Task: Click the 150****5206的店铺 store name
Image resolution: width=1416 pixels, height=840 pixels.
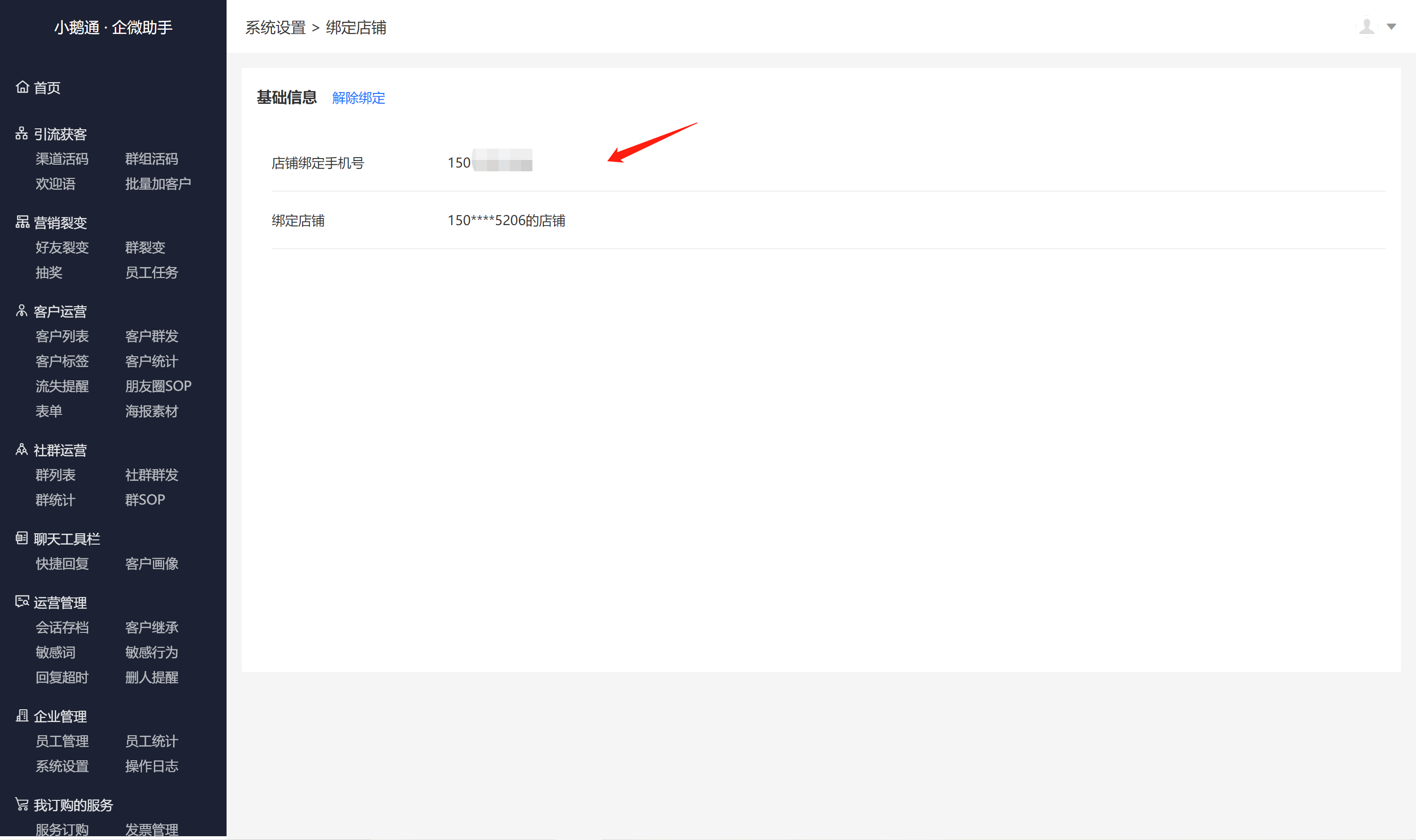Action: 506,221
